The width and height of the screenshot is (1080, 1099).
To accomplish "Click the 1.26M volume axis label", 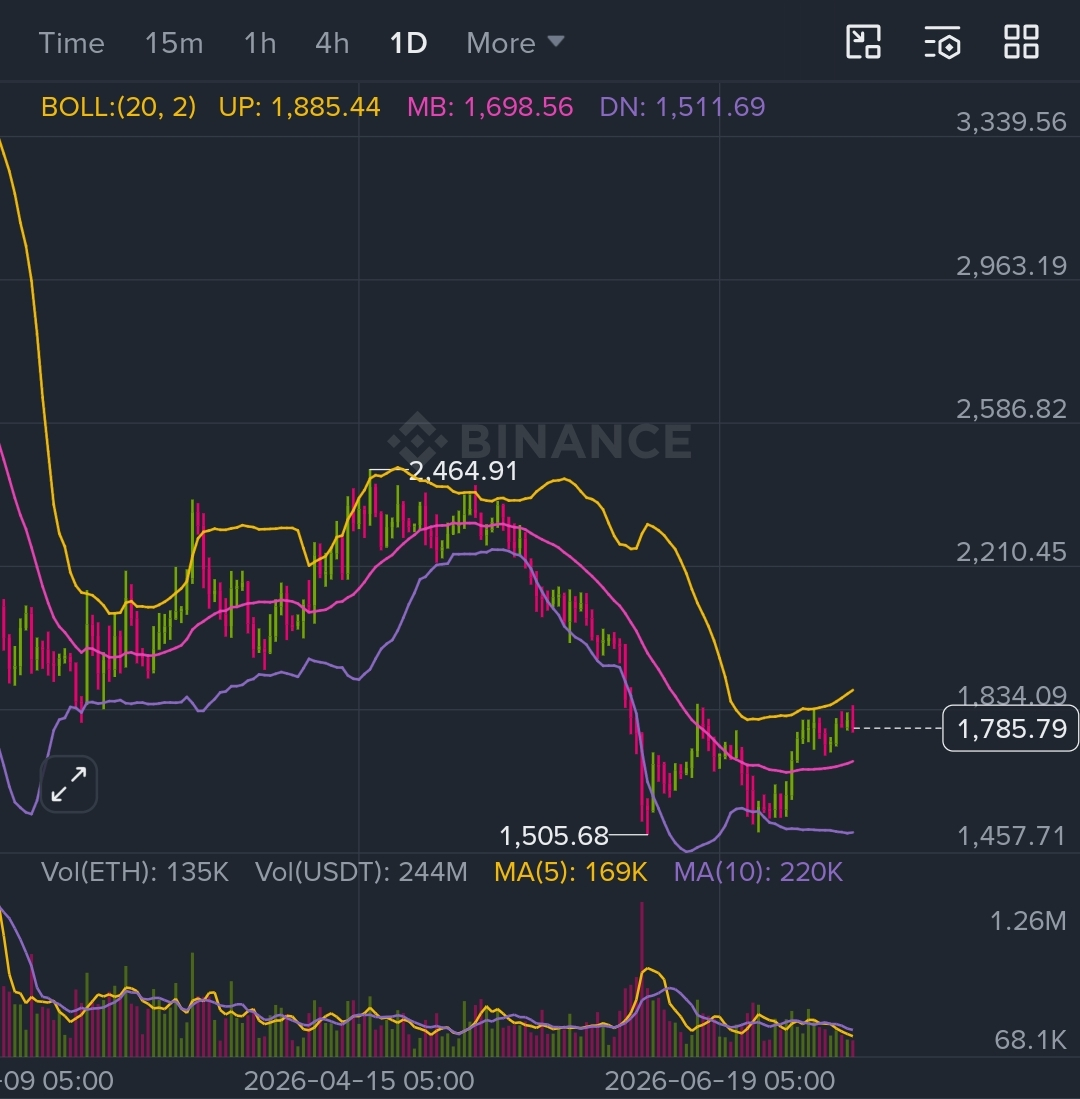I will (x=1028, y=921).
